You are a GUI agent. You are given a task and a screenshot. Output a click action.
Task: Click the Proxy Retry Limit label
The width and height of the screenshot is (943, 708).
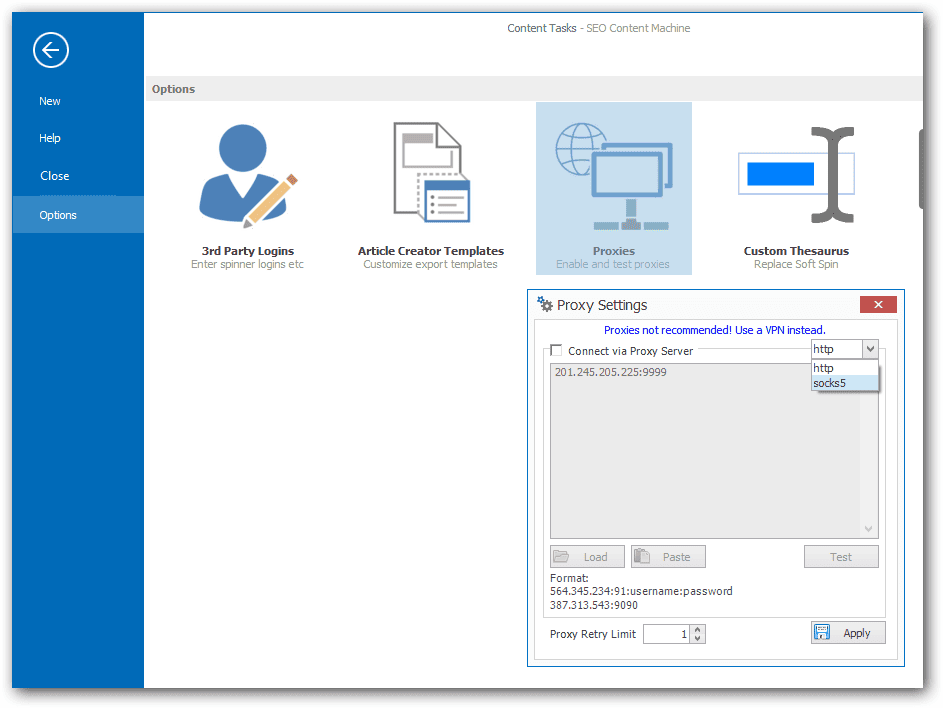[x=592, y=634]
